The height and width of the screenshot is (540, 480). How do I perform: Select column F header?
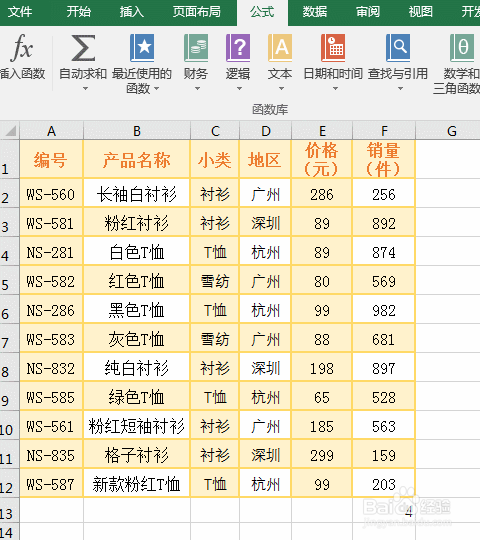(x=384, y=131)
